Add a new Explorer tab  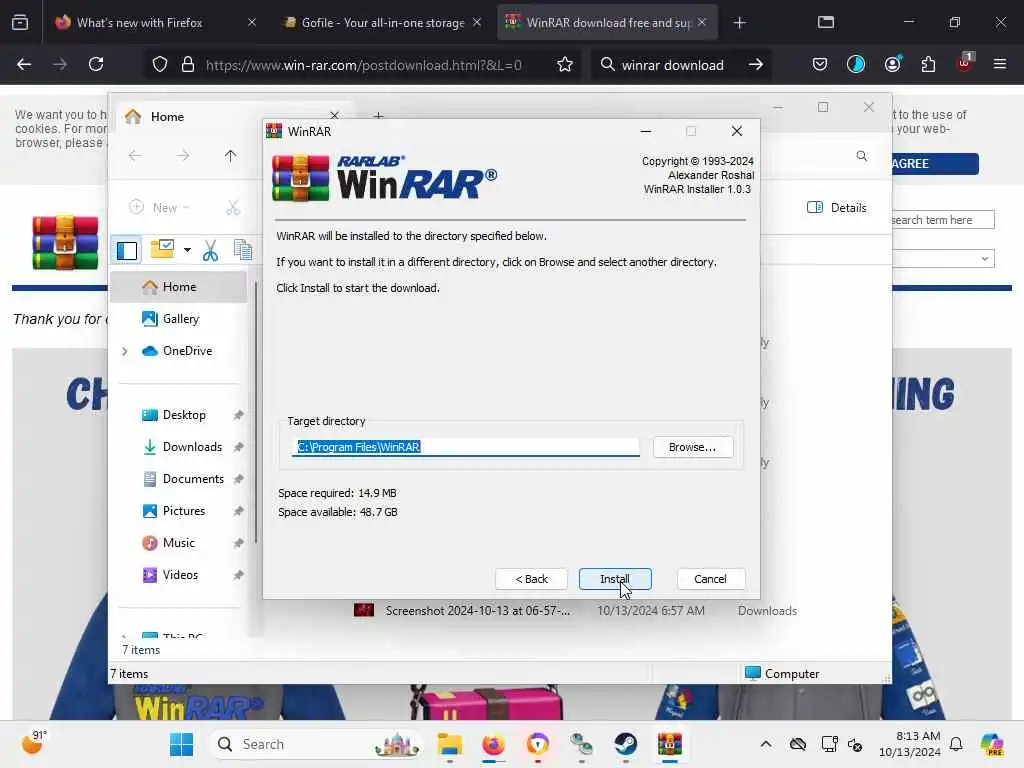coord(378,116)
